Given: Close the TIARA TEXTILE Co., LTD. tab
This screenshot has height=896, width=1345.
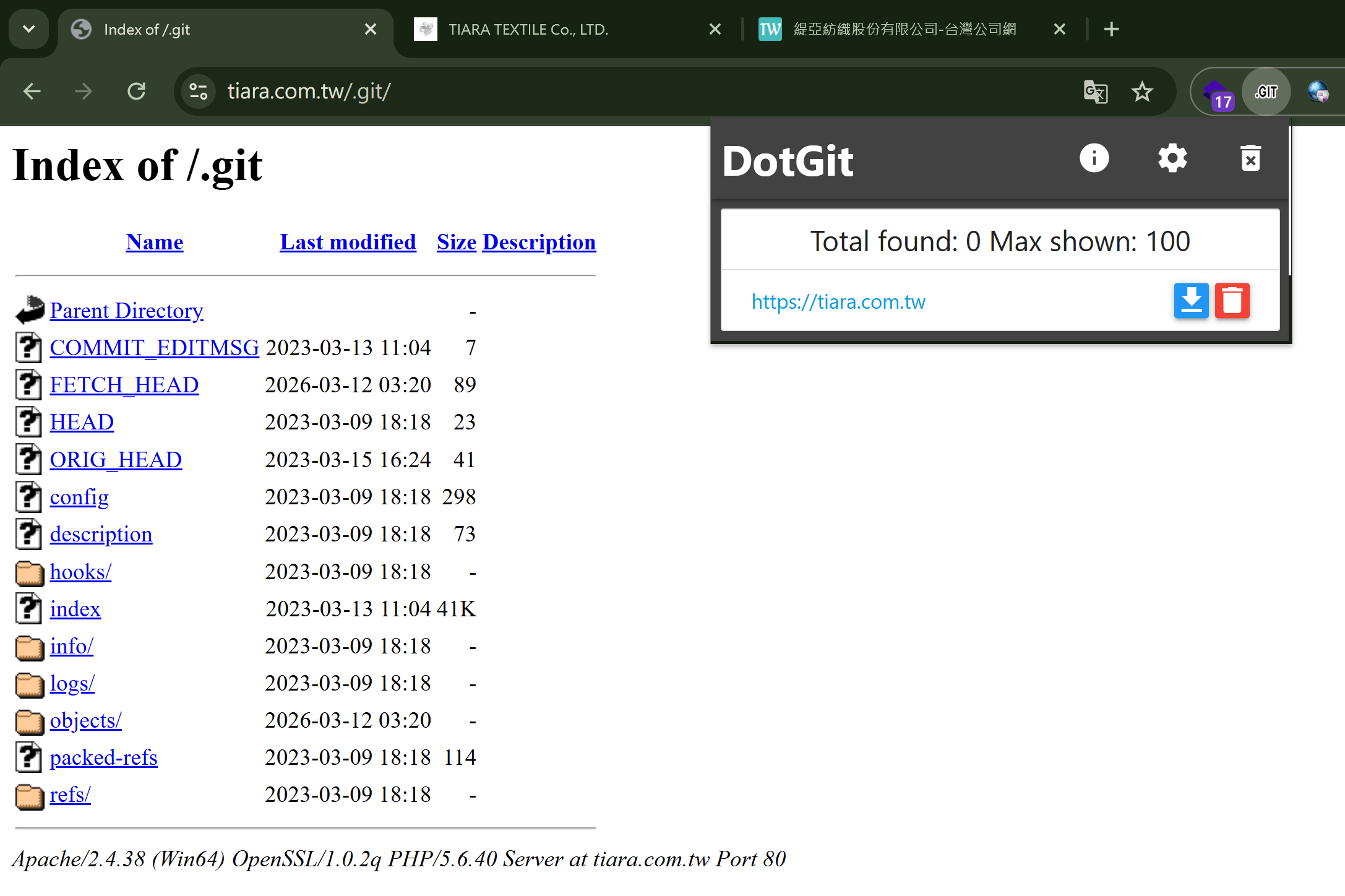Looking at the screenshot, I should click(x=715, y=29).
